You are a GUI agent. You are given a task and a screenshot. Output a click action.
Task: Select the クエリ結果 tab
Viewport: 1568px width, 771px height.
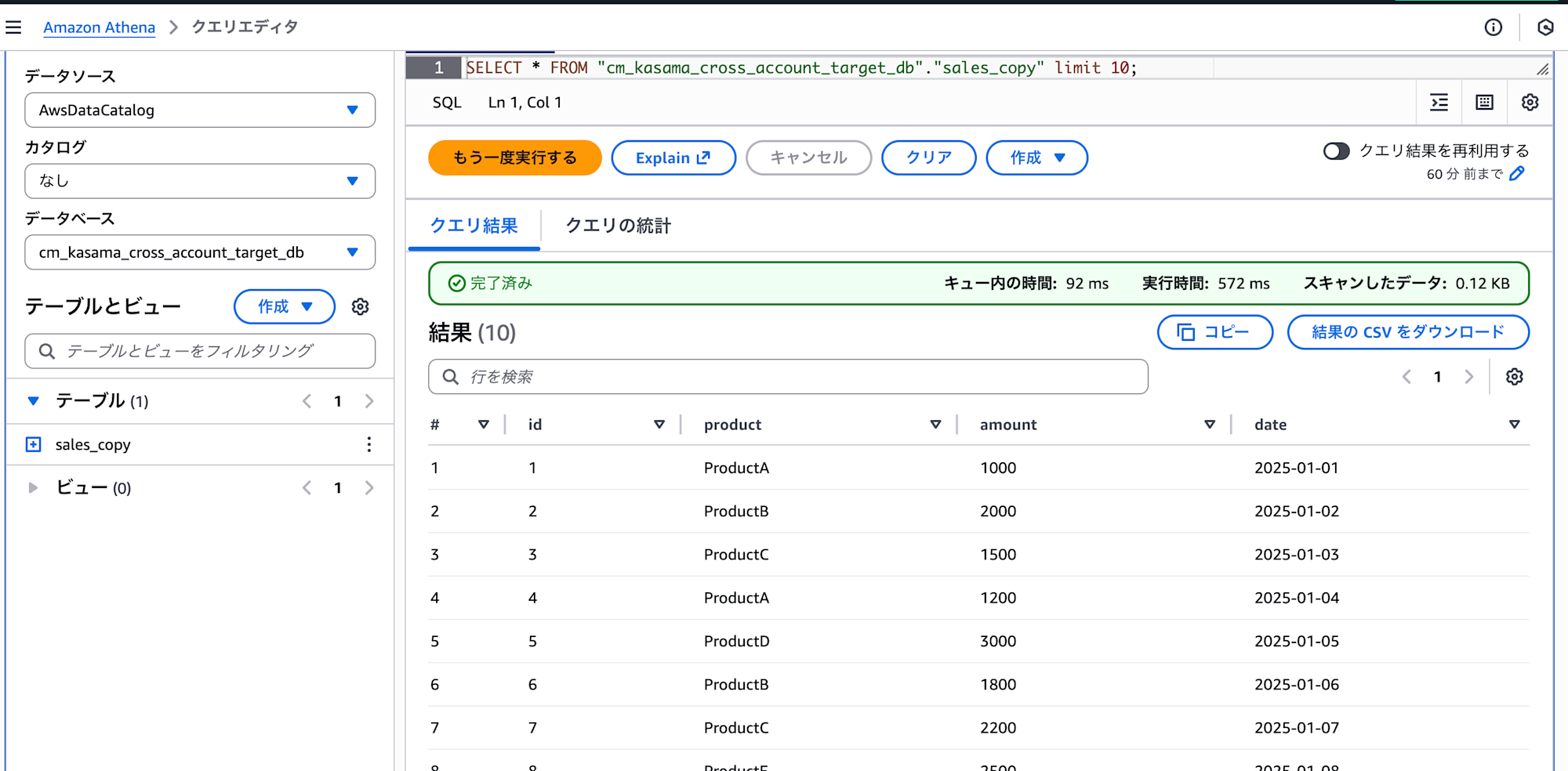click(474, 226)
